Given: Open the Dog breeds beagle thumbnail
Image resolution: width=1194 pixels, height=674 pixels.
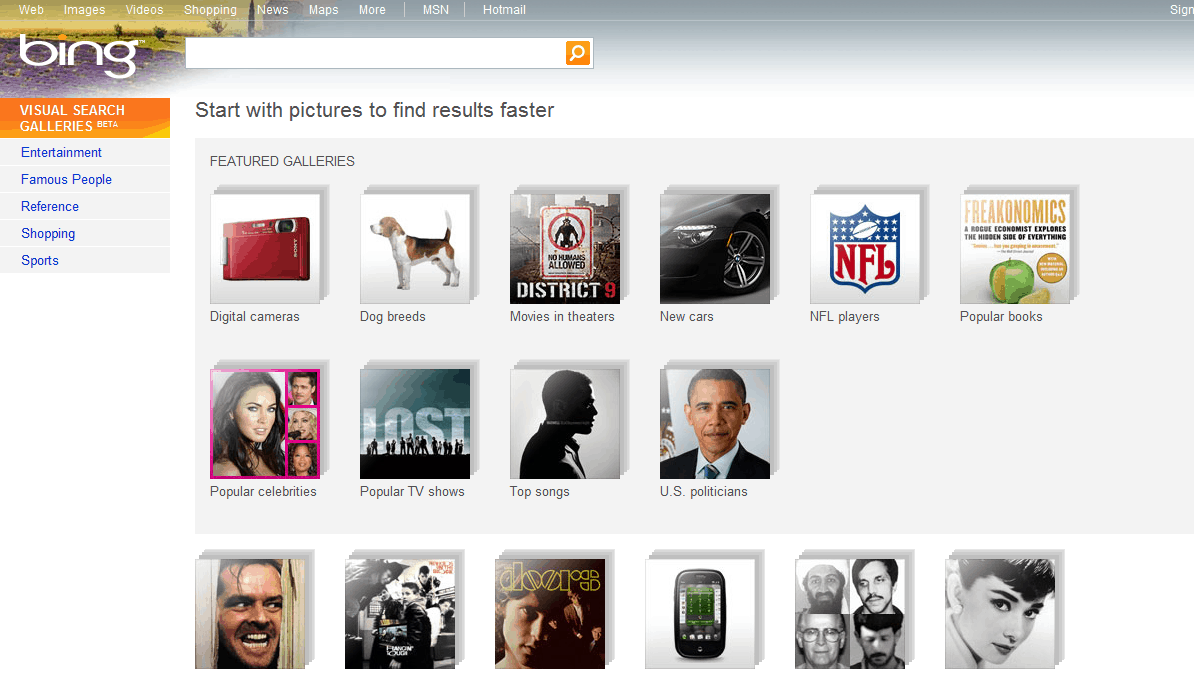Looking at the screenshot, I should point(415,248).
